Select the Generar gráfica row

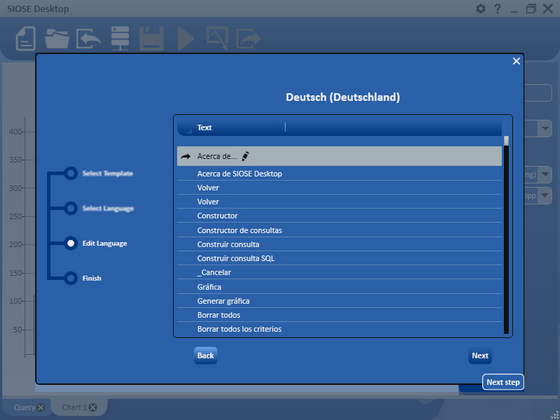click(339, 301)
